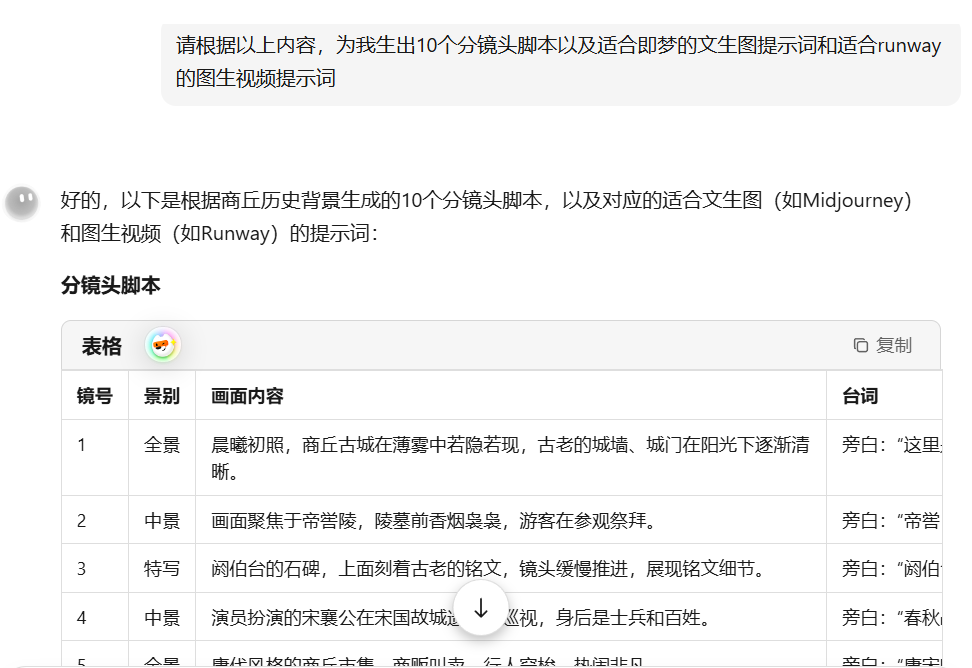Click the 台词 column header
972x668 pixels.
click(860, 396)
